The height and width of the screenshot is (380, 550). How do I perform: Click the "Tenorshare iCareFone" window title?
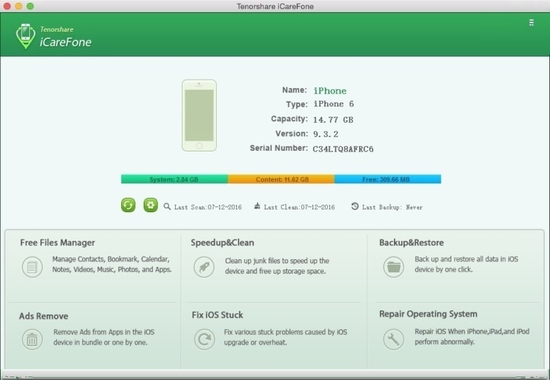275,6
